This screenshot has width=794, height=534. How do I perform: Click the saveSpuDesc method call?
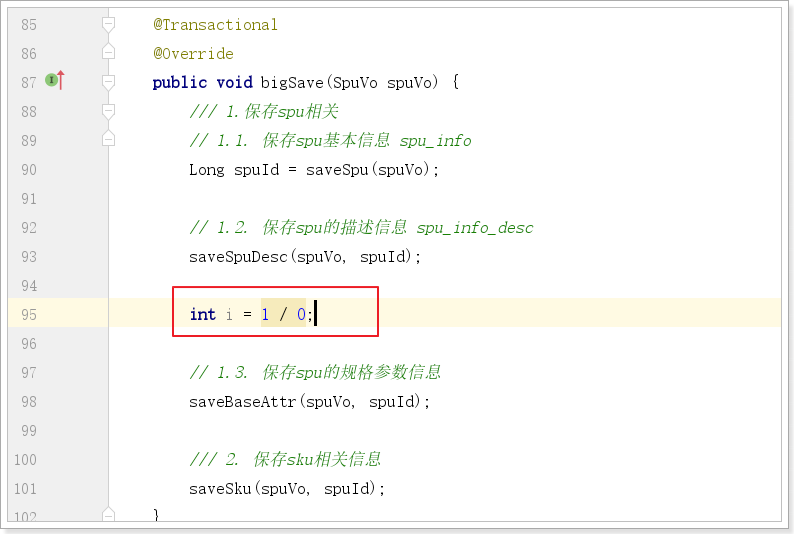238,256
